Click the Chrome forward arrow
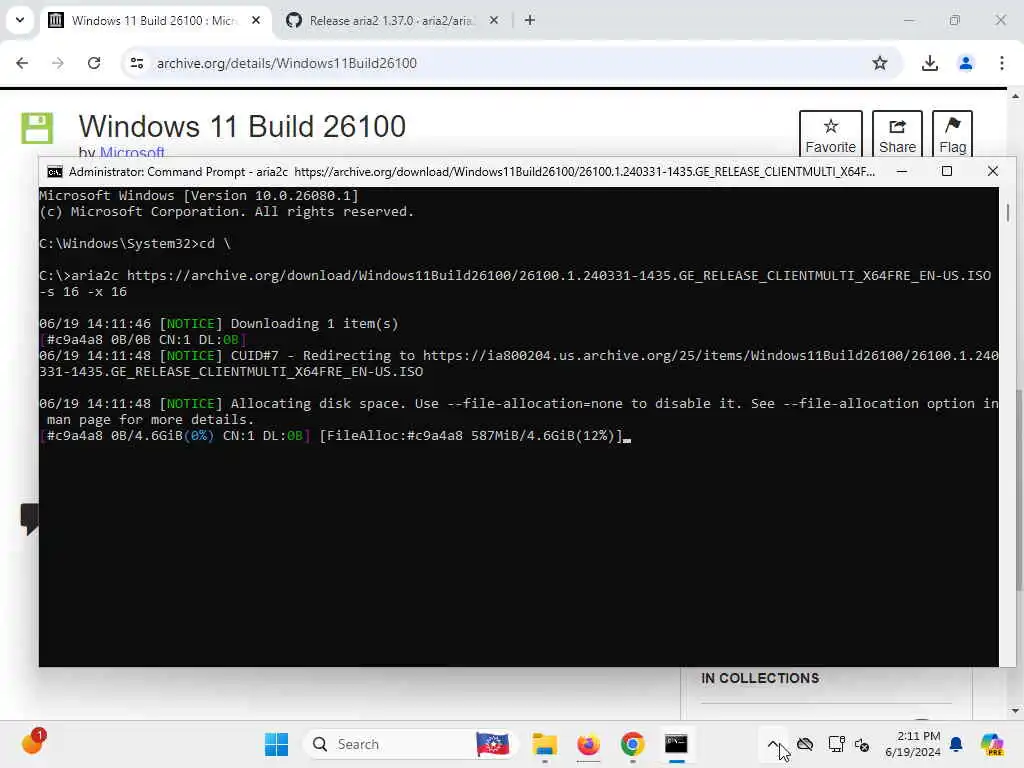Viewport: 1024px width, 768px height. pos(57,63)
